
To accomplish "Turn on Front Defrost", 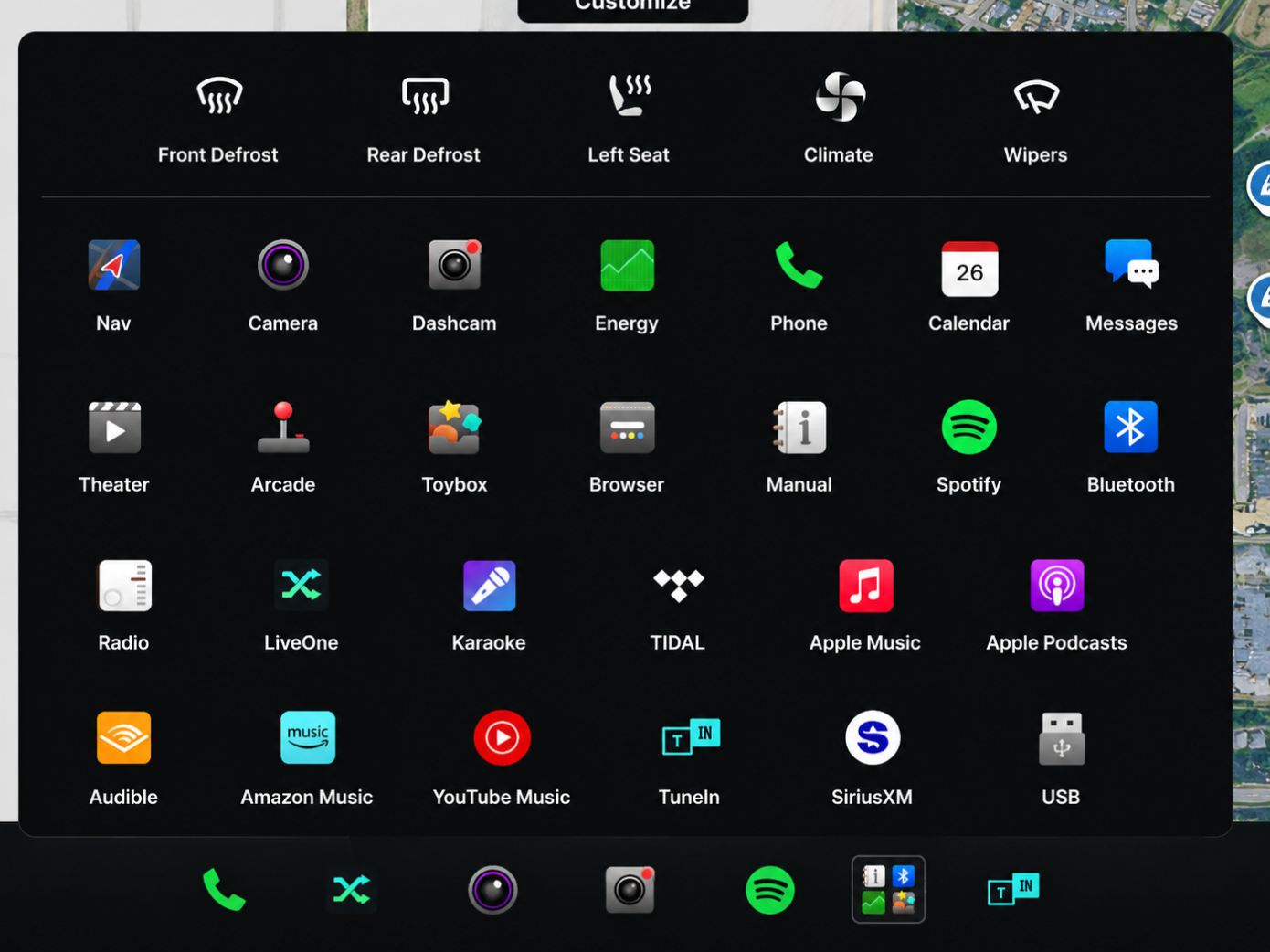I will tap(218, 120).
